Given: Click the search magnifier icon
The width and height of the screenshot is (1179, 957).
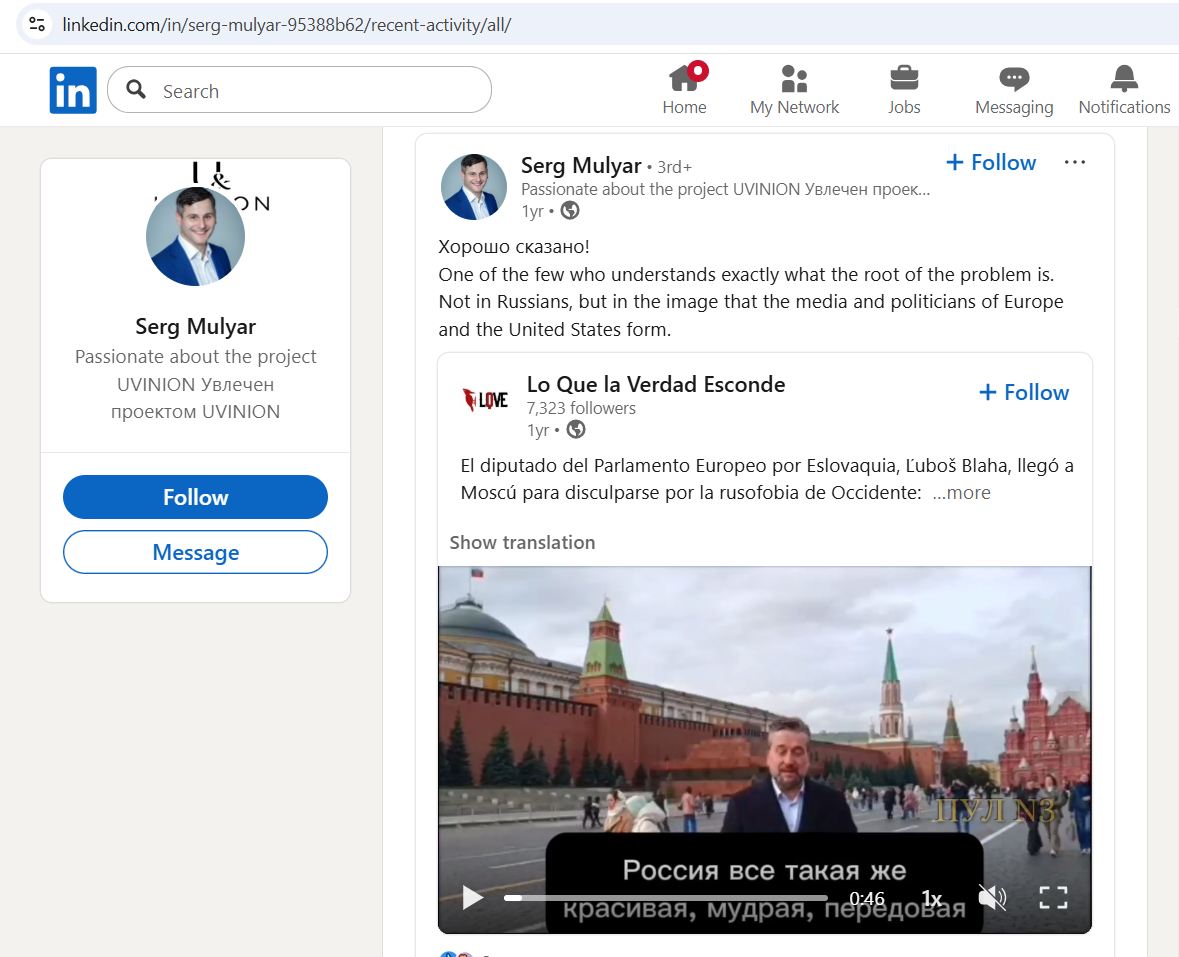Looking at the screenshot, I should (136, 90).
